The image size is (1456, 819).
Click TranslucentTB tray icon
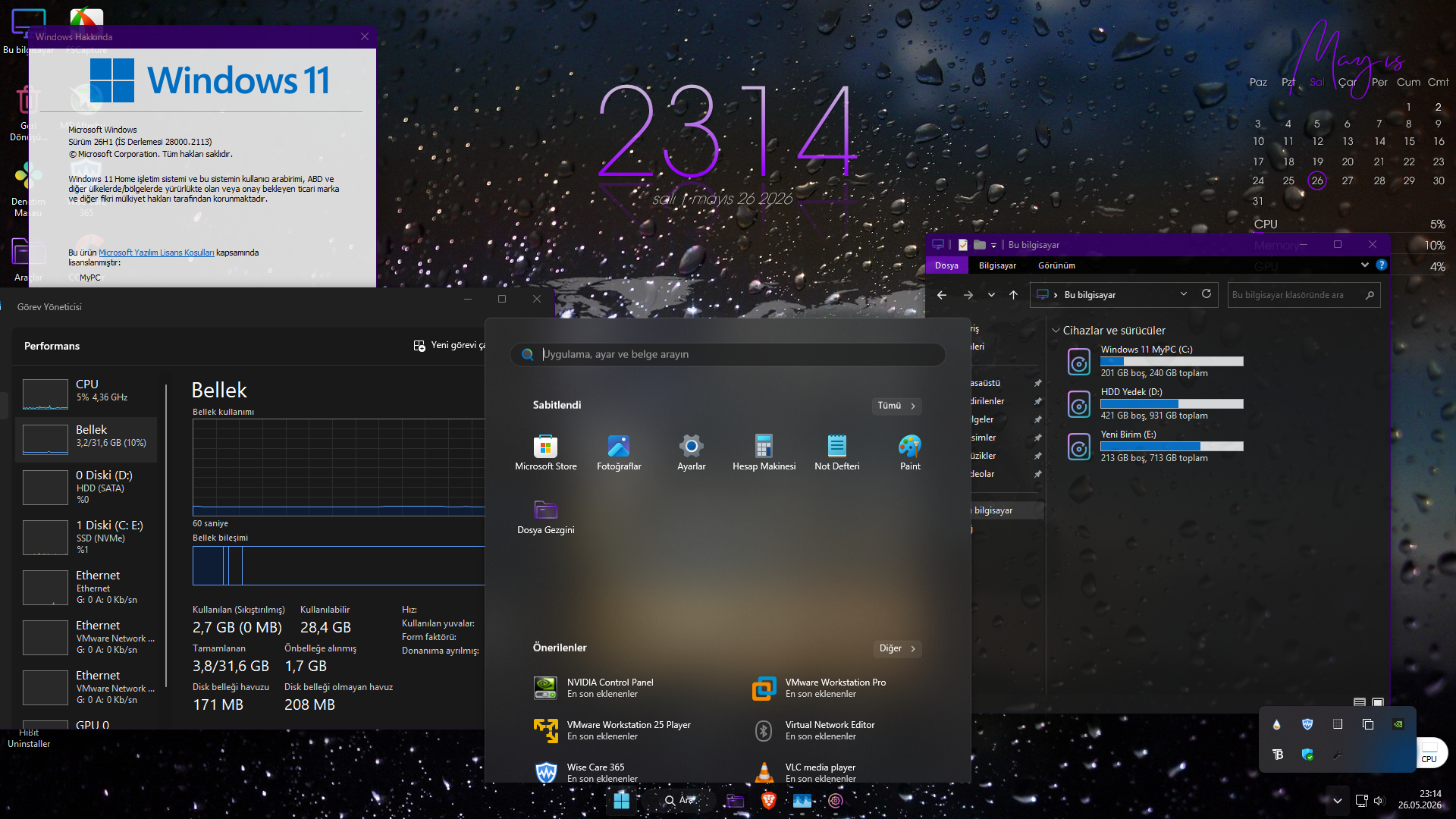pyautogui.click(x=1278, y=755)
